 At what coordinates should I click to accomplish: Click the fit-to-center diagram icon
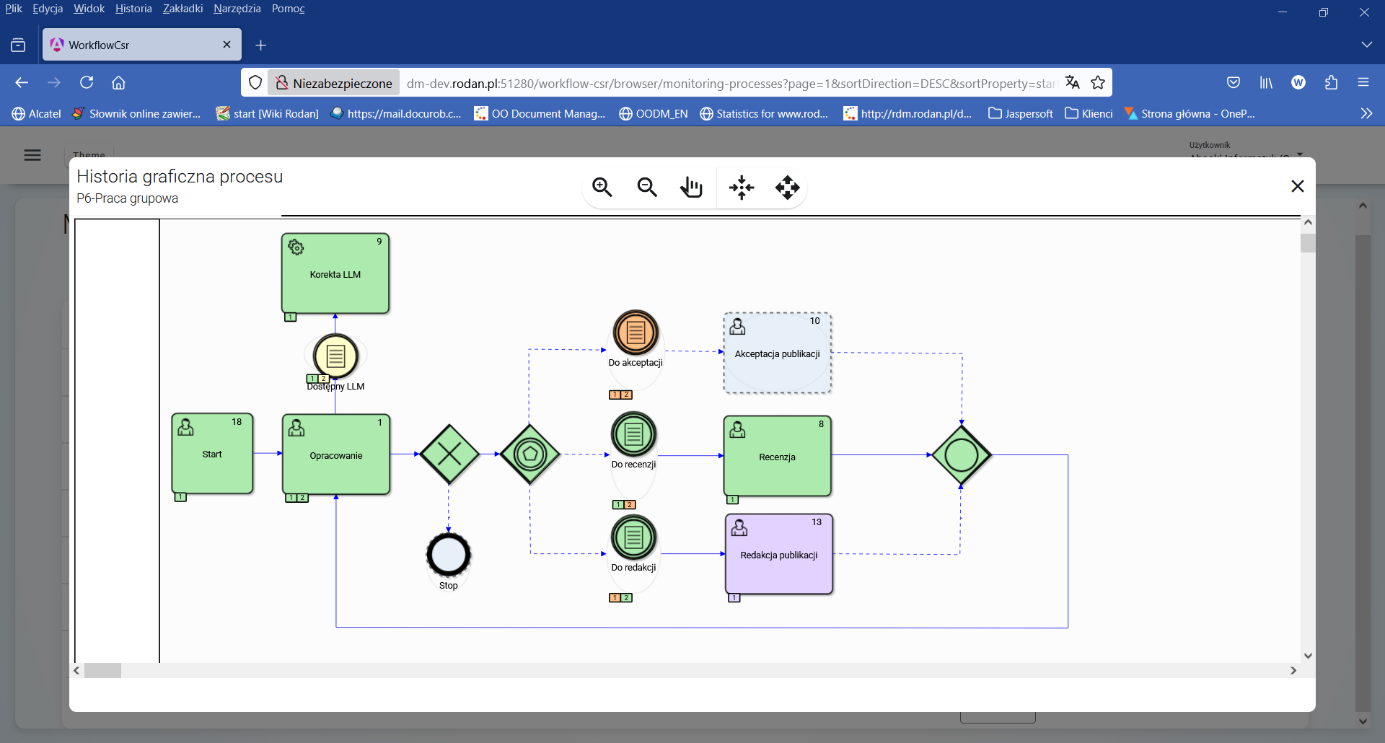pyautogui.click(x=741, y=187)
